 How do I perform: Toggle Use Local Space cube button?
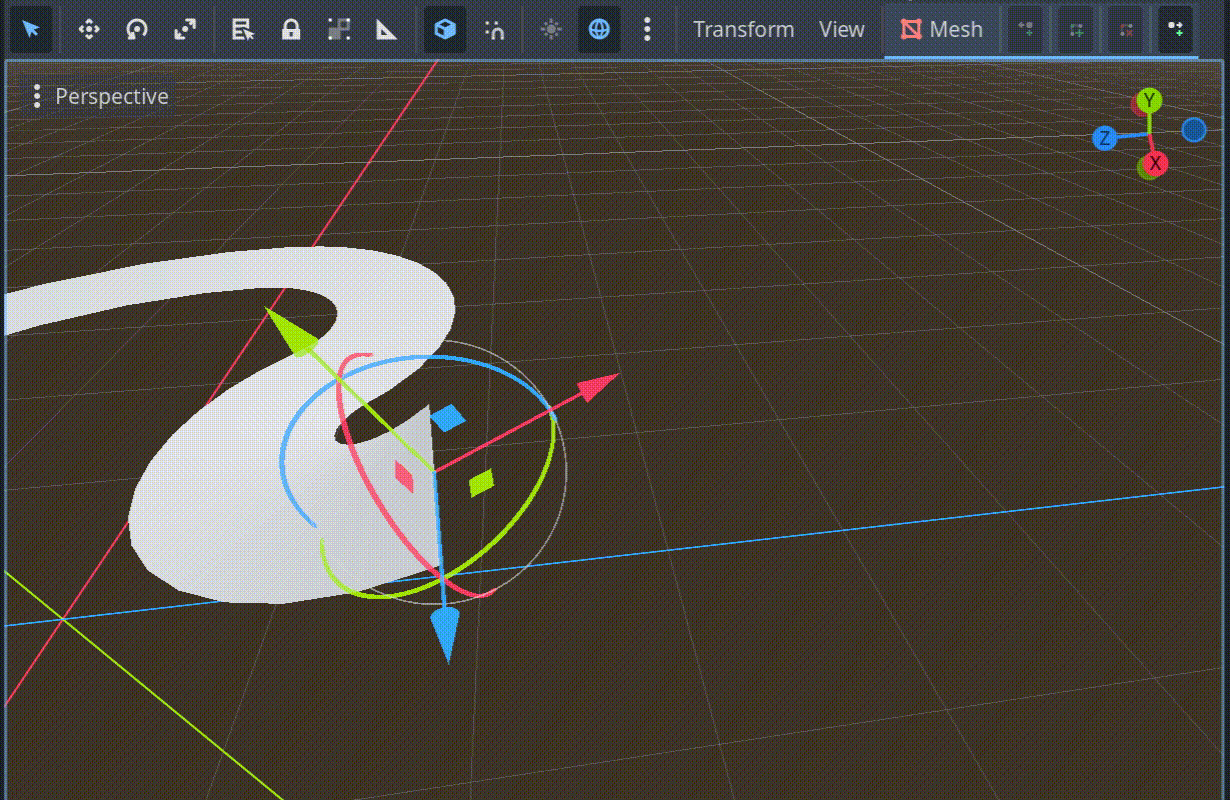pos(445,29)
